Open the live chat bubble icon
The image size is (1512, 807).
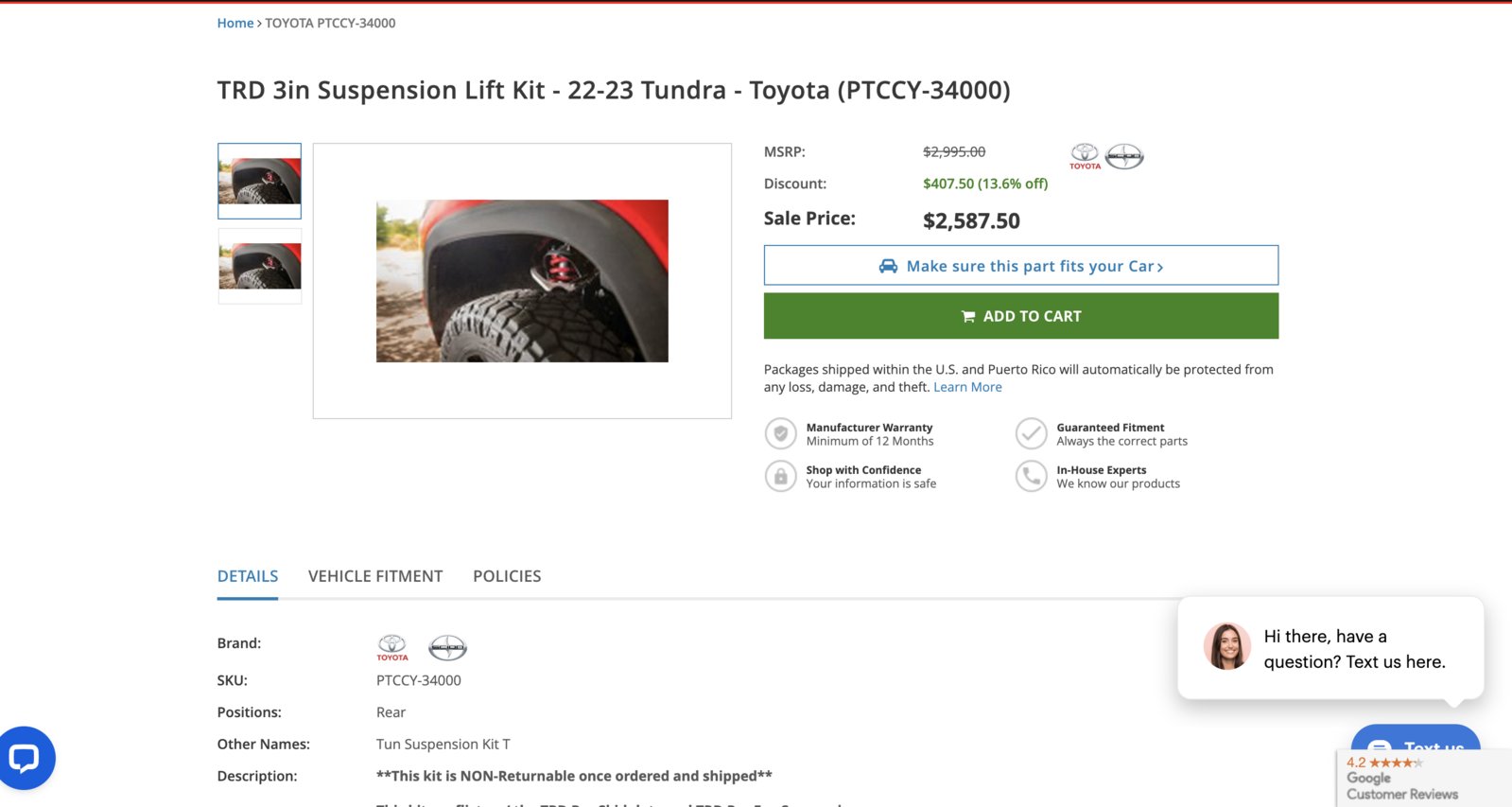[25, 758]
